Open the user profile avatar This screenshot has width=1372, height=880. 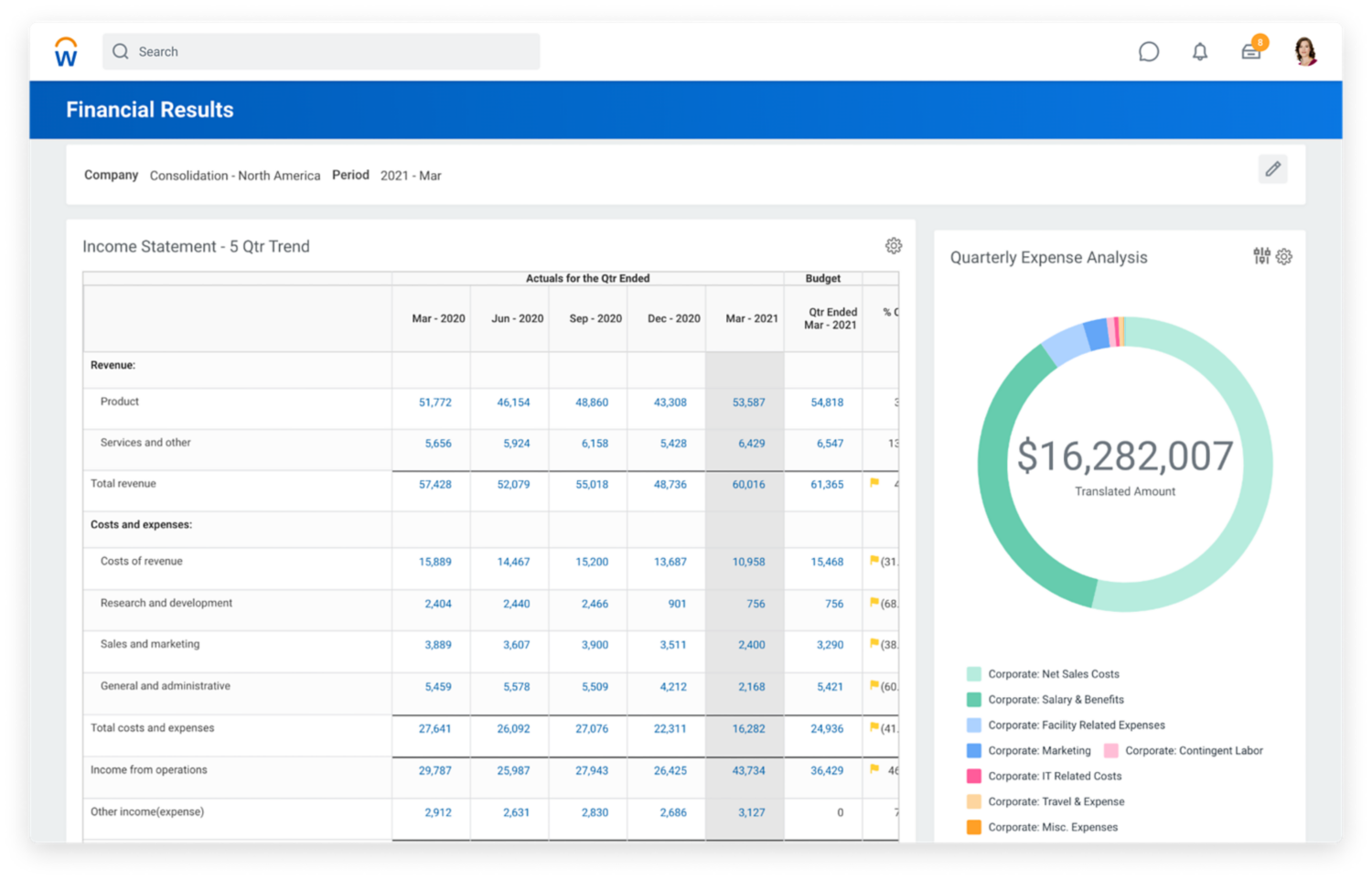tap(1305, 51)
